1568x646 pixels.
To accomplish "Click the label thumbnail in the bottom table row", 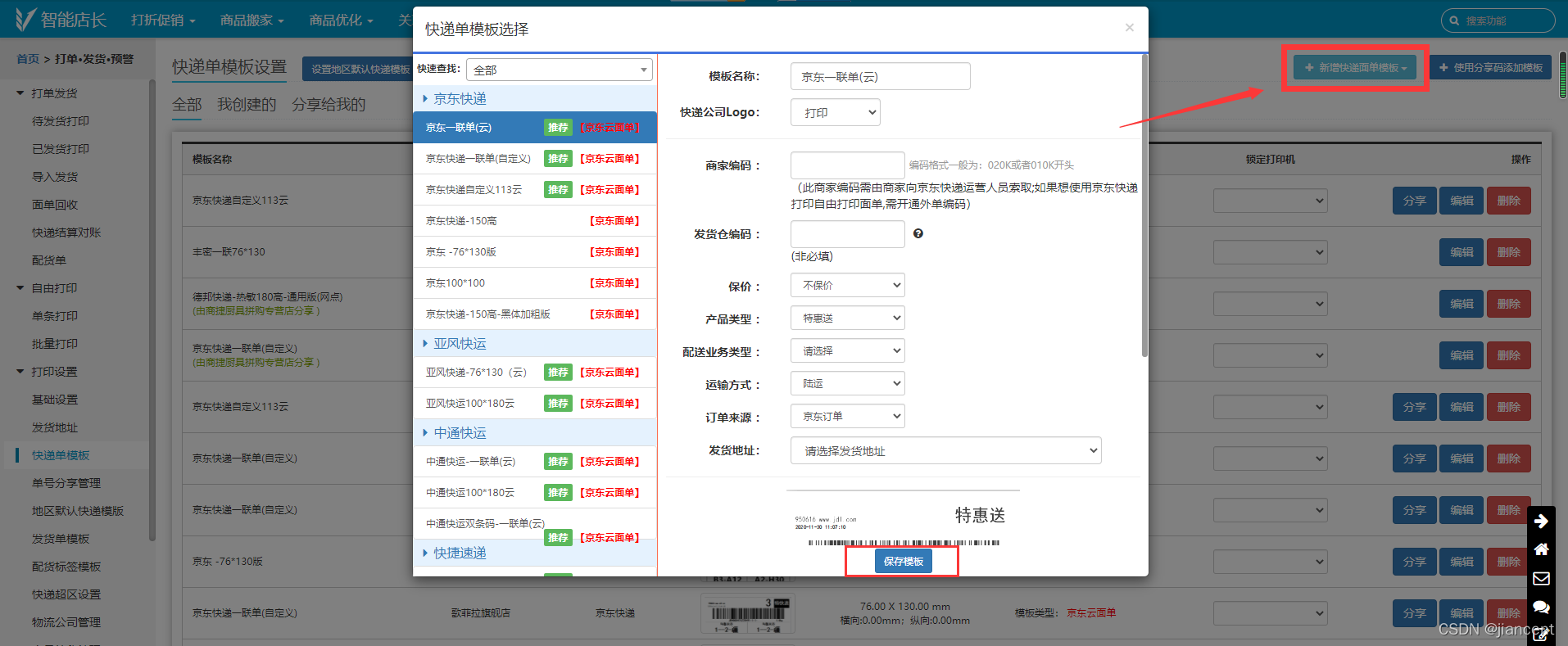I will click(747, 614).
